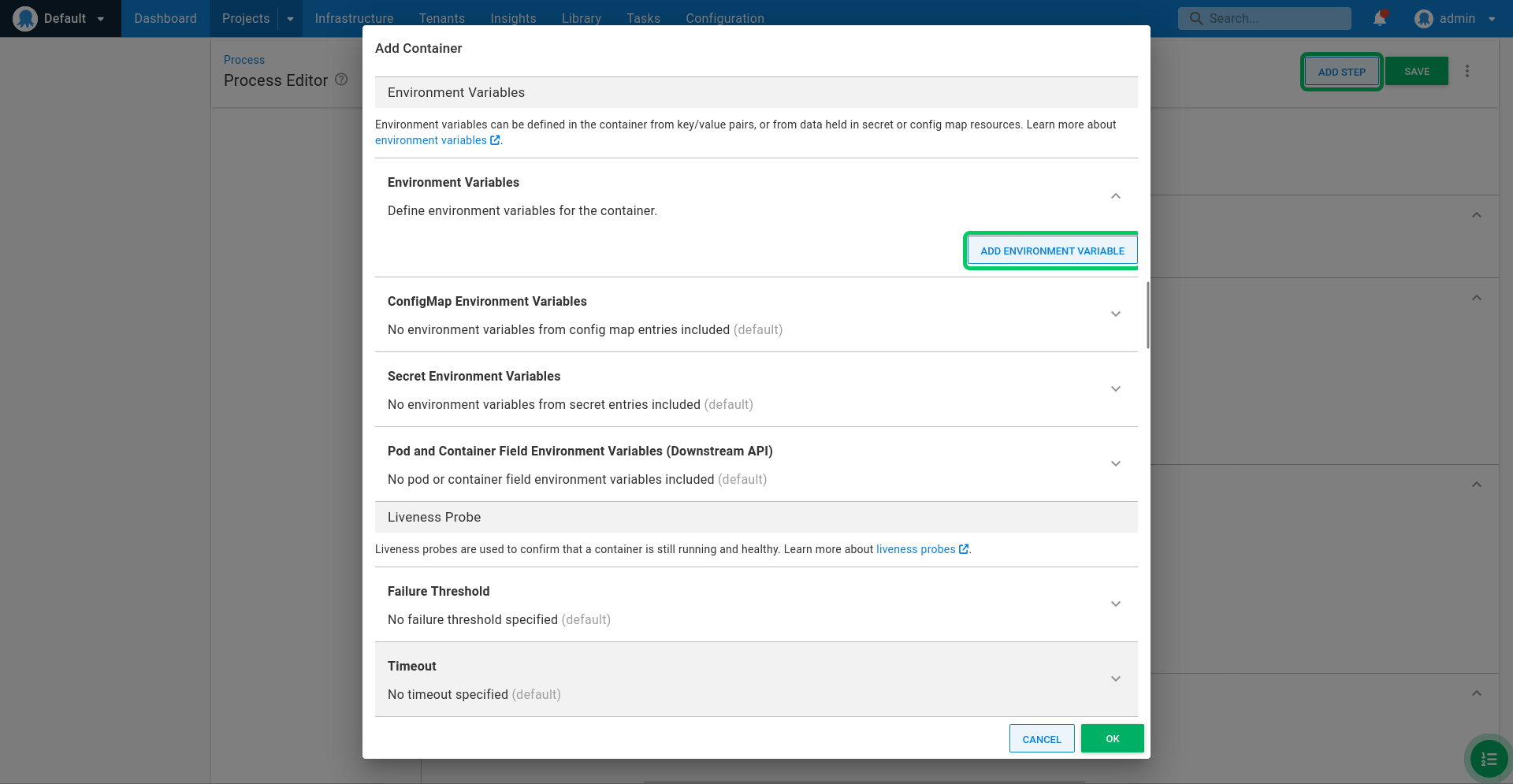Click the Liveness Probe section header
Image resolution: width=1513 pixels, height=784 pixels.
pyautogui.click(x=756, y=517)
